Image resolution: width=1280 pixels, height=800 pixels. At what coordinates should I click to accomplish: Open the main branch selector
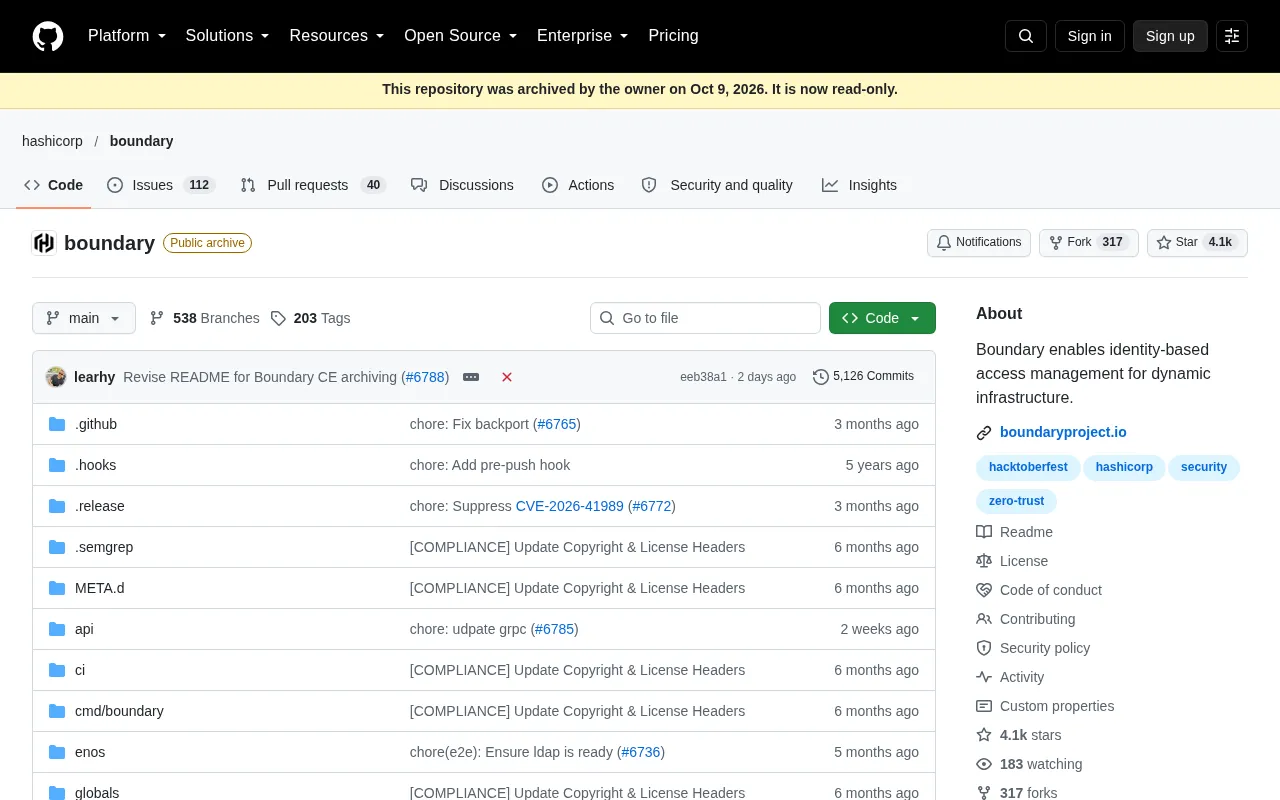point(84,318)
